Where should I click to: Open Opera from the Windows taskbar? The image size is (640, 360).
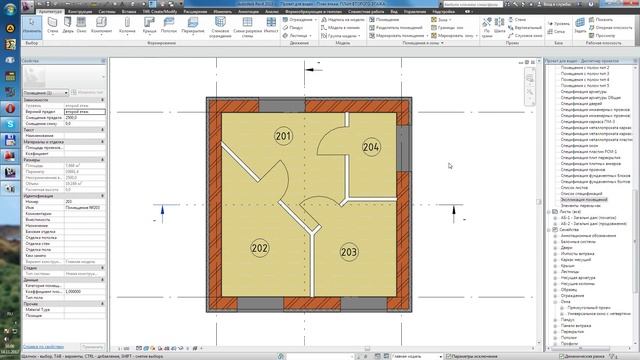(10, 108)
